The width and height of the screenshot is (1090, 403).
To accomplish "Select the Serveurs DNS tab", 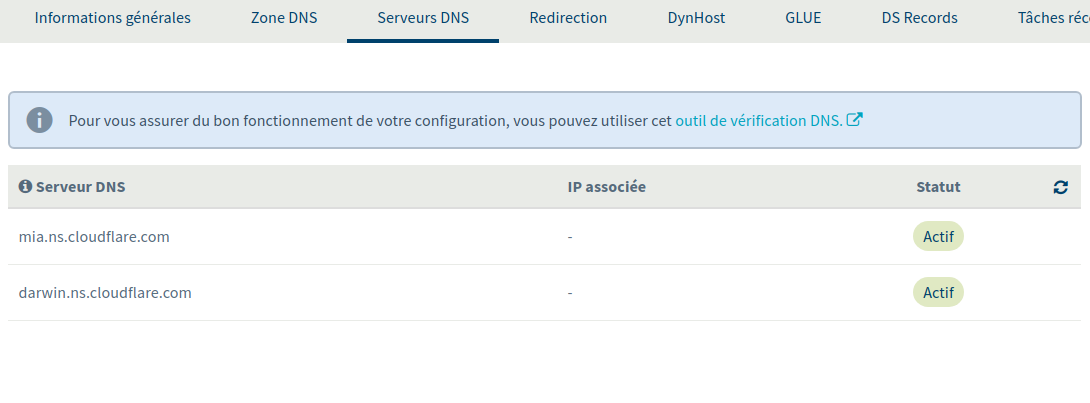I will tap(423, 18).
